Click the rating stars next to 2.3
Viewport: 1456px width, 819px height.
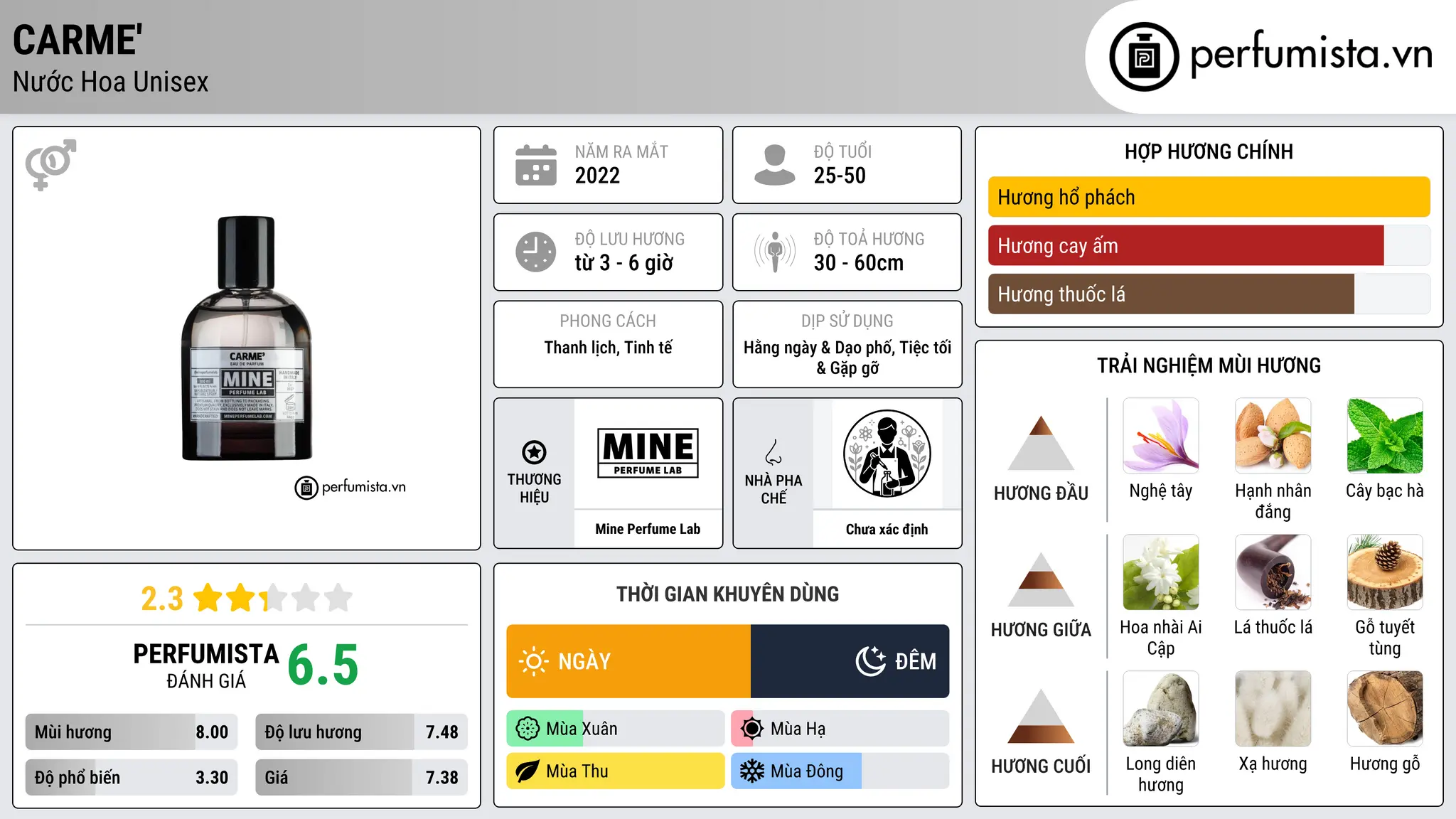[273, 598]
